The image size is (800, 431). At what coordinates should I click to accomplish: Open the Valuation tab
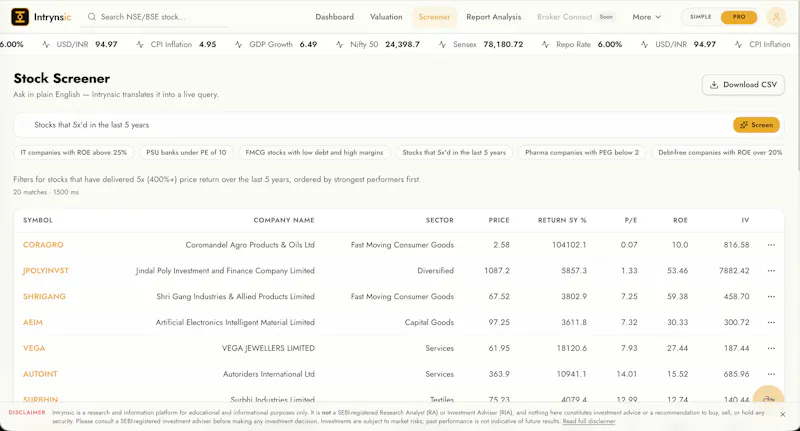(x=386, y=17)
